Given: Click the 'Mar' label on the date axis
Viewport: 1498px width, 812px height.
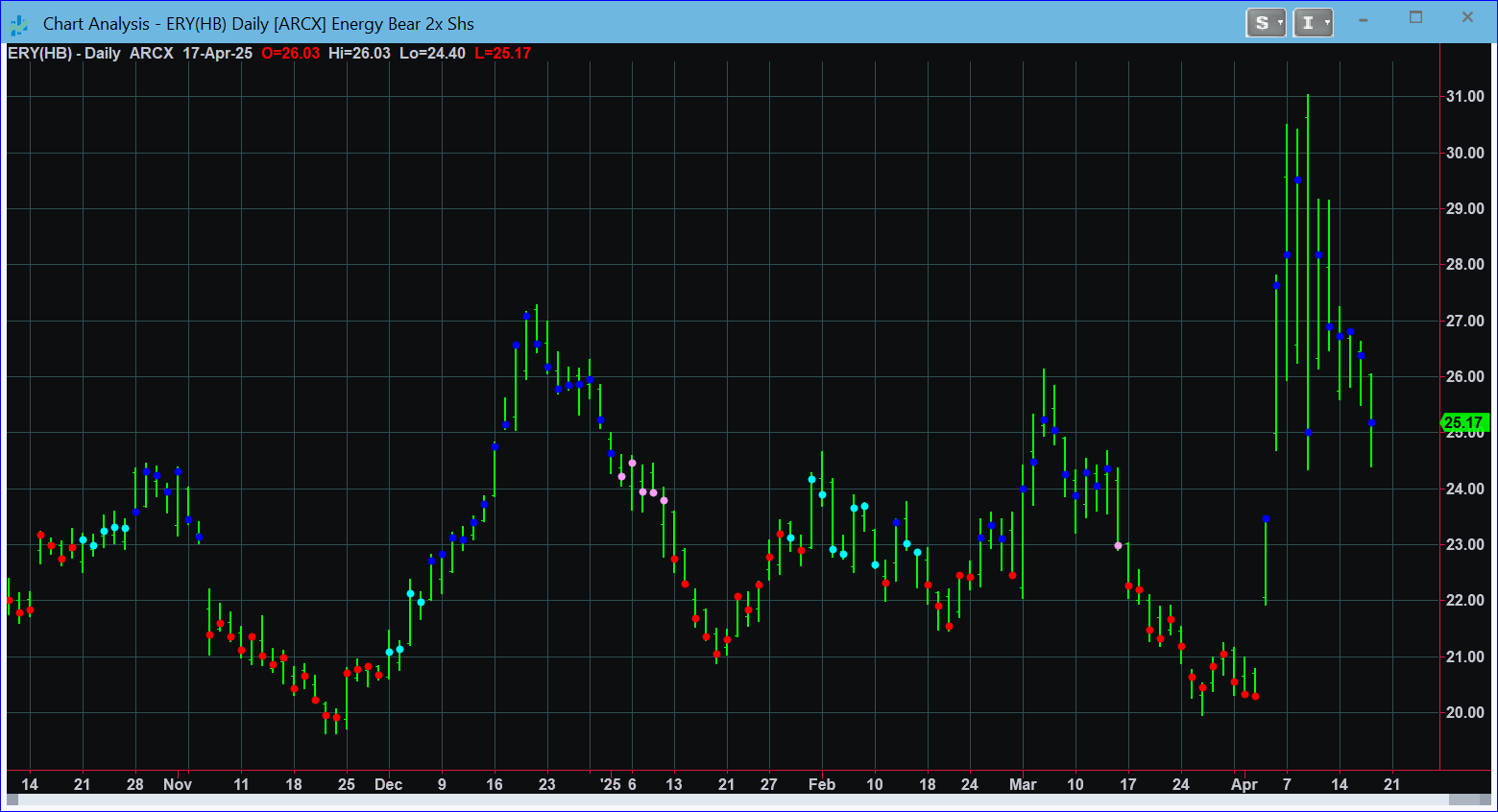Looking at the screenshot, I should click(x=1023, y=784).
